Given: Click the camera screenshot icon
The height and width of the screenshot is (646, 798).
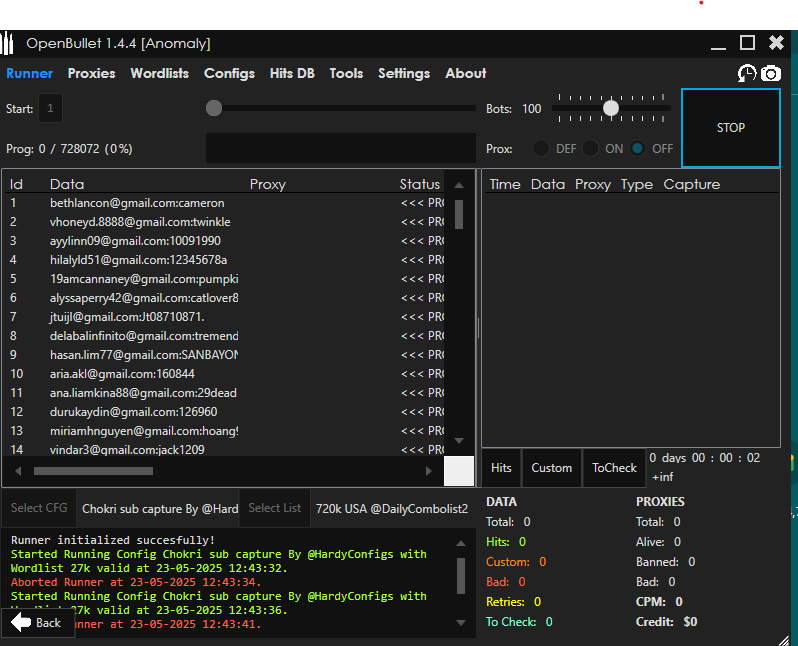Looking at the screenshot, I should pyautogui.click(x=770, y=73).
